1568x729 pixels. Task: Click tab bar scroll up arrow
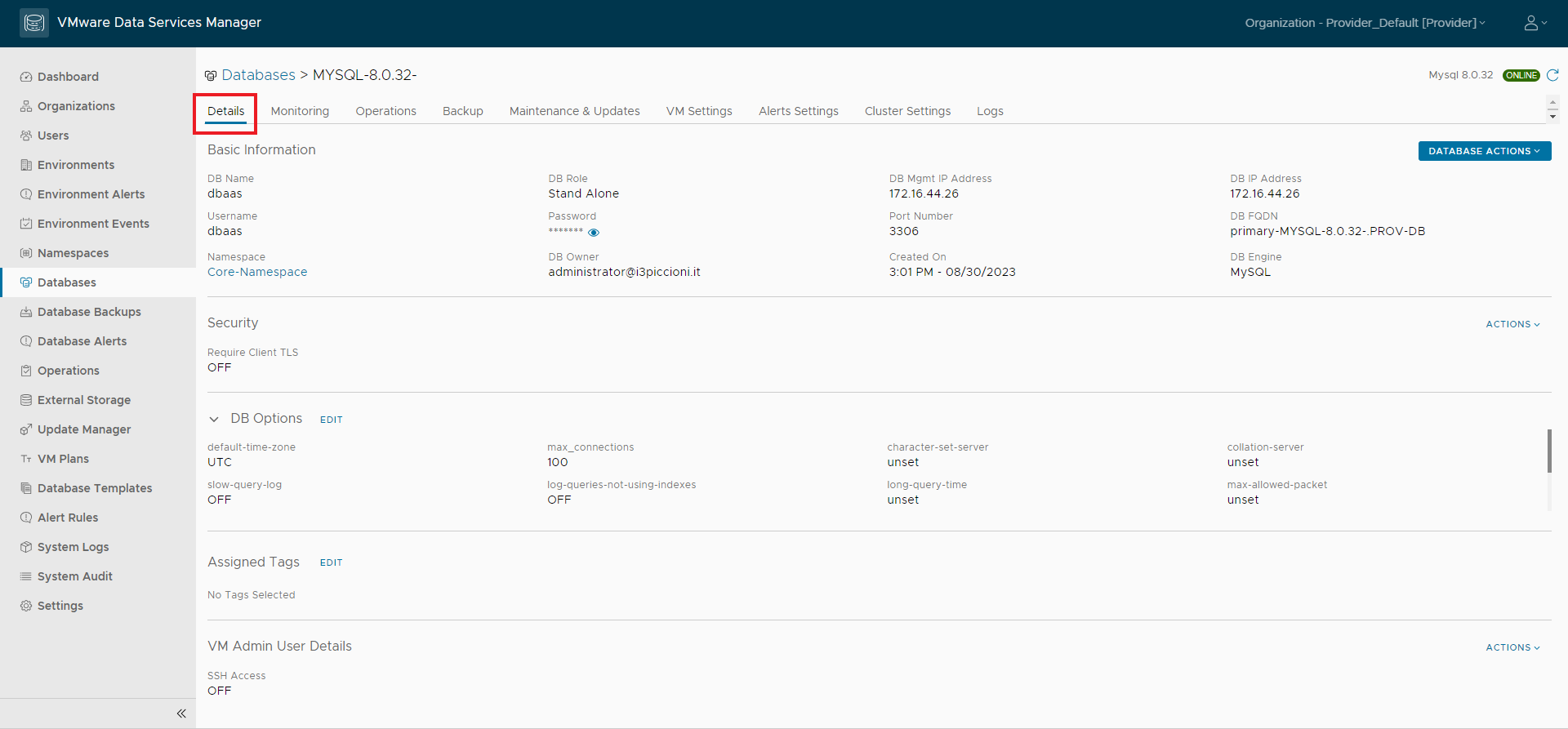[1552, 103]
